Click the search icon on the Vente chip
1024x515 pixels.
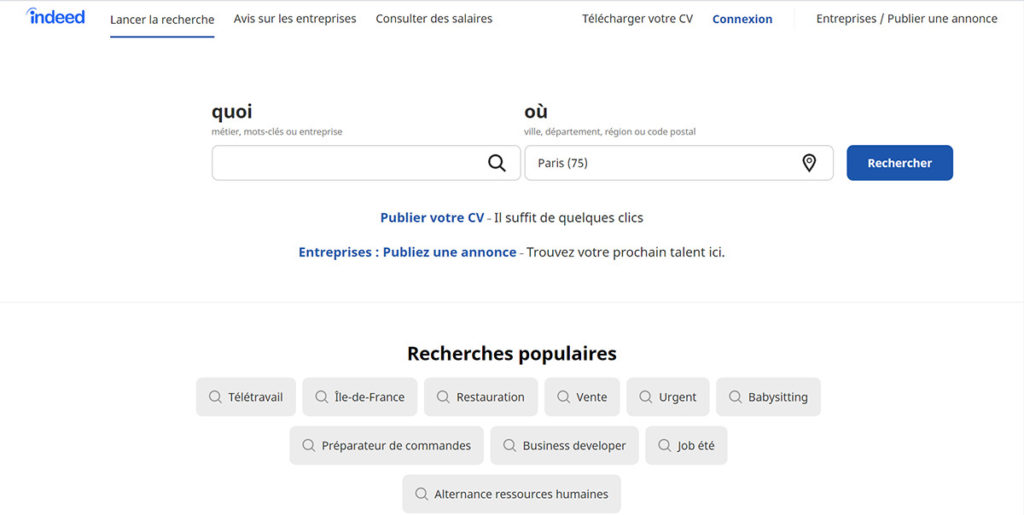pyautogui.click(x=564, y=397)
